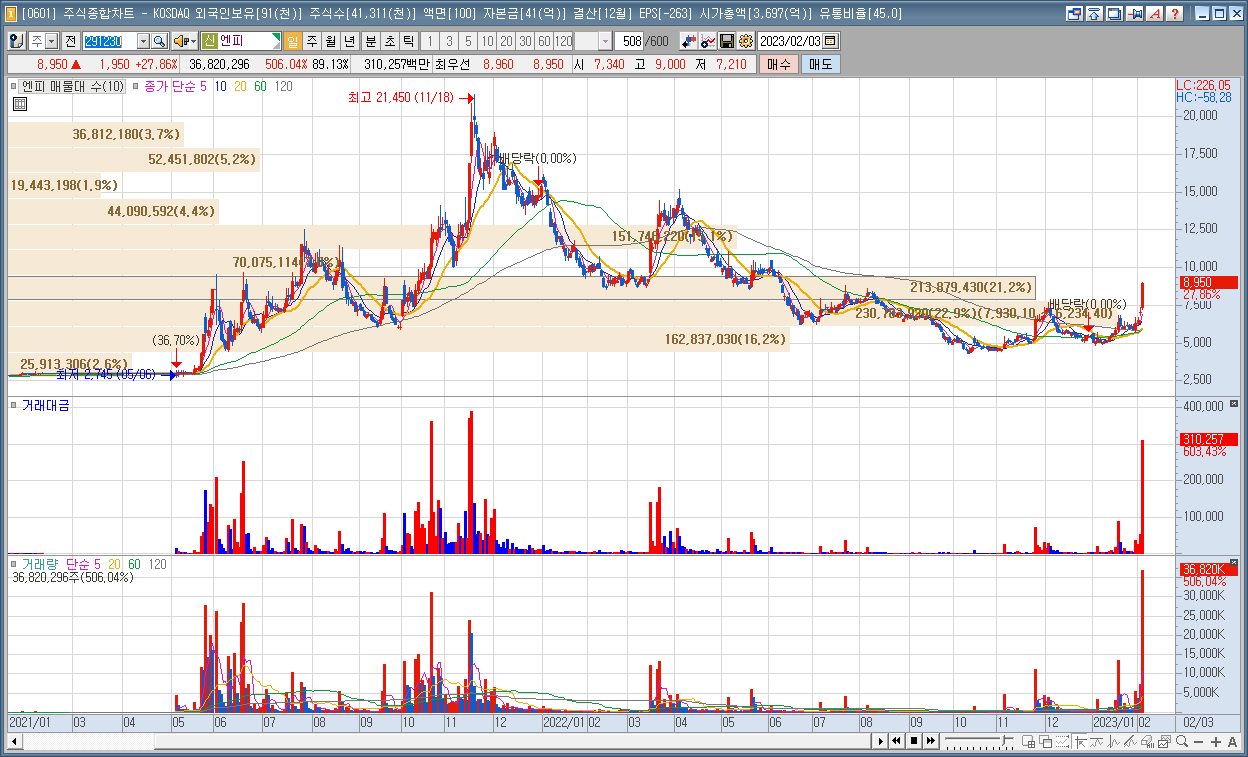1248x757 pixels.
Task: Open the 엔피 stock name dropdown
Action: [x=276, y=41]
